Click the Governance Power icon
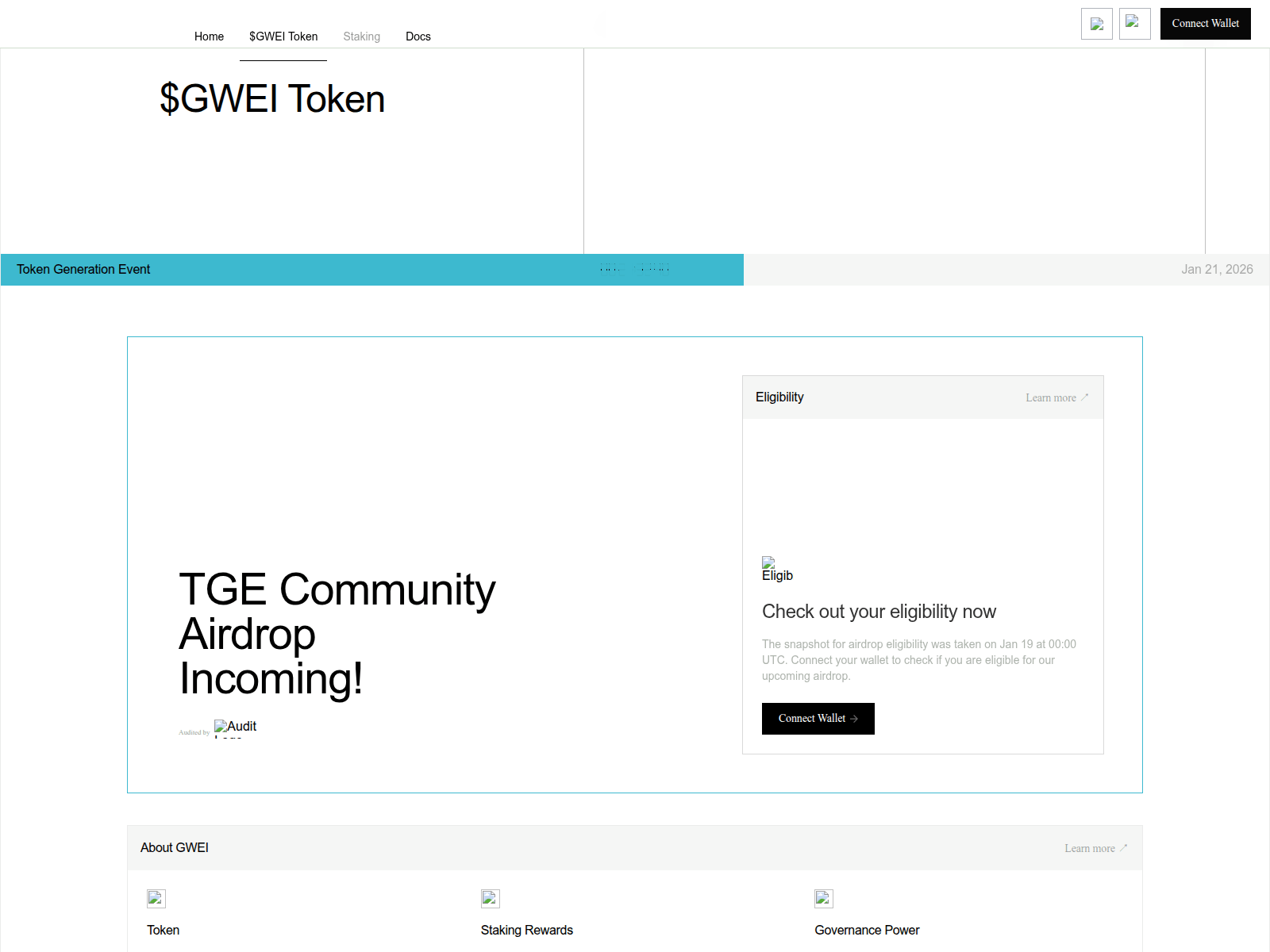The height and width of the screenshot is (952, 1270). pyautogui.click(x=823, y=899)
